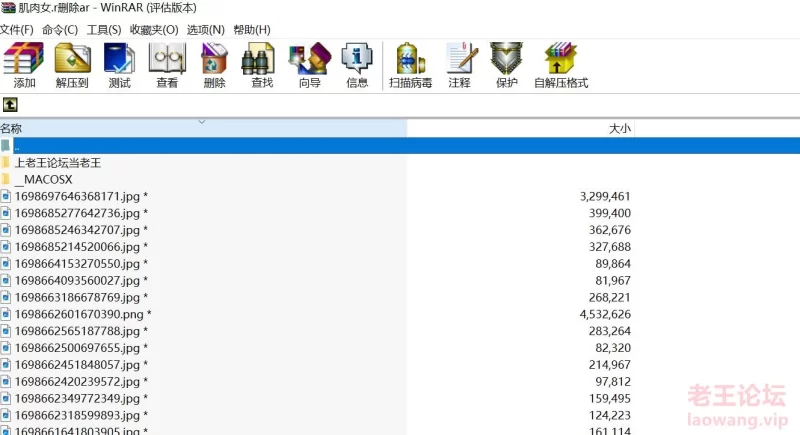Sort by Size (大小) column header
The width and height of the screenshot is (800, 435).
521,128
